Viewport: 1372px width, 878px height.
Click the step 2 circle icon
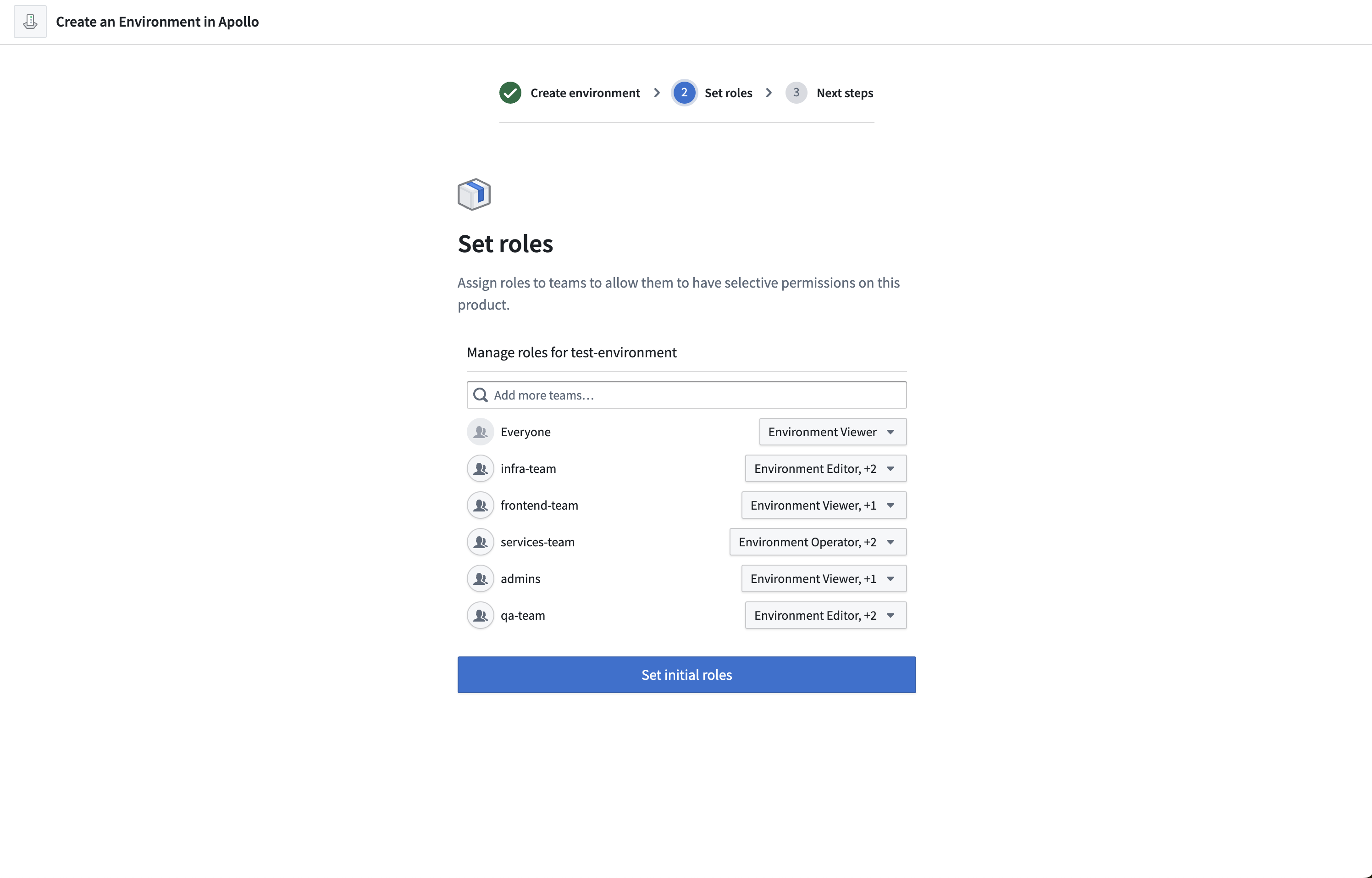pos(684,93)
